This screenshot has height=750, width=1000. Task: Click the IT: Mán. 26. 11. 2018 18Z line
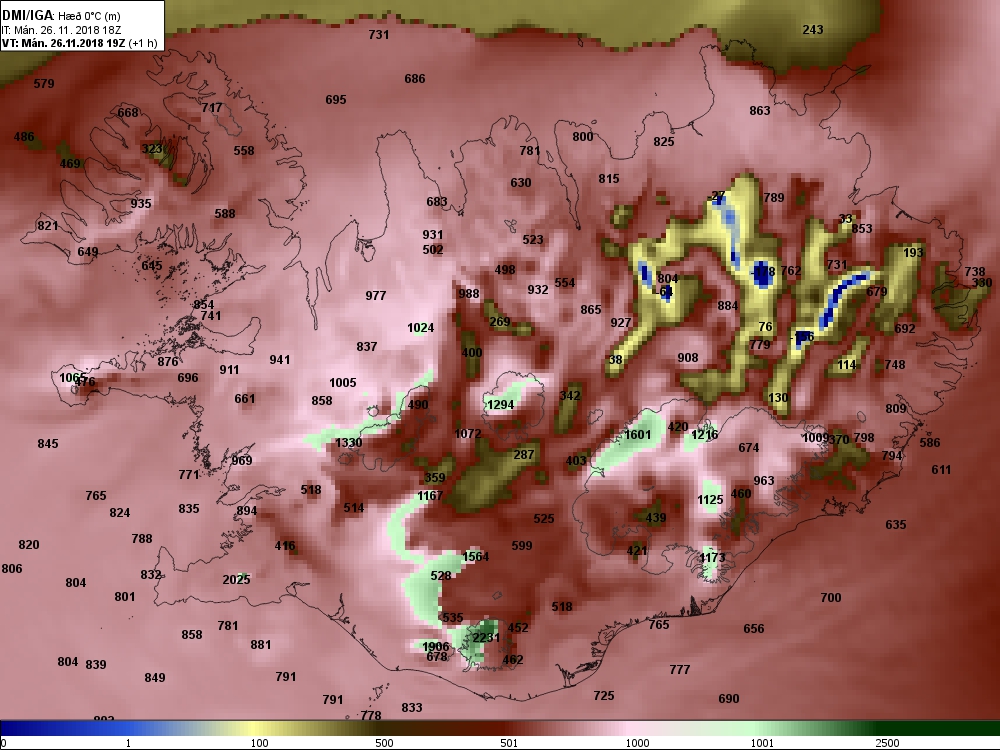pyautogui.click(x=61, y=30)
